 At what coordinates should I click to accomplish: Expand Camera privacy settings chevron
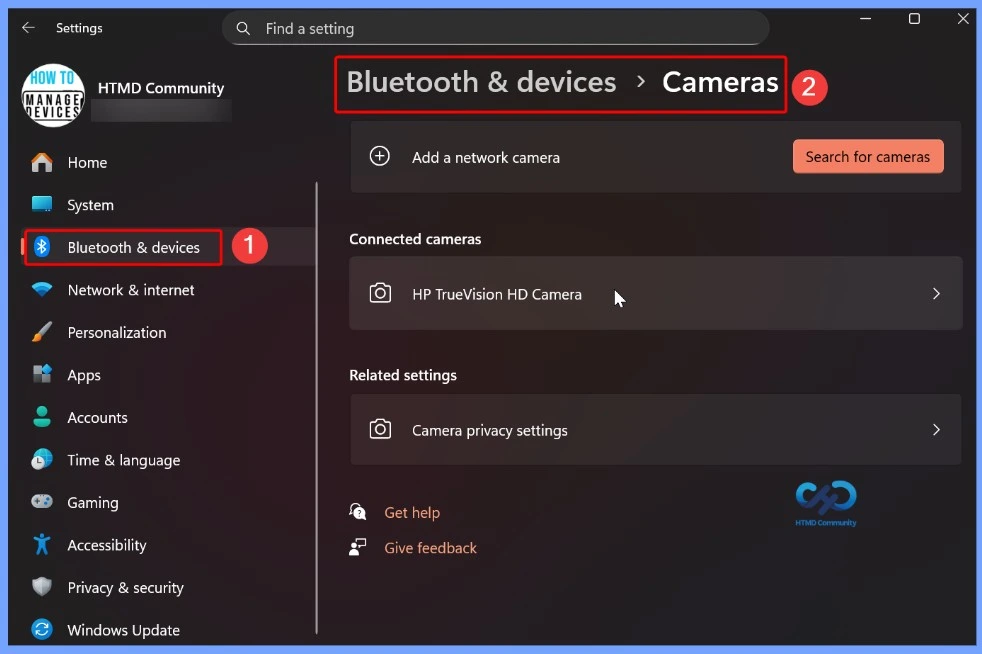point(936,430)
